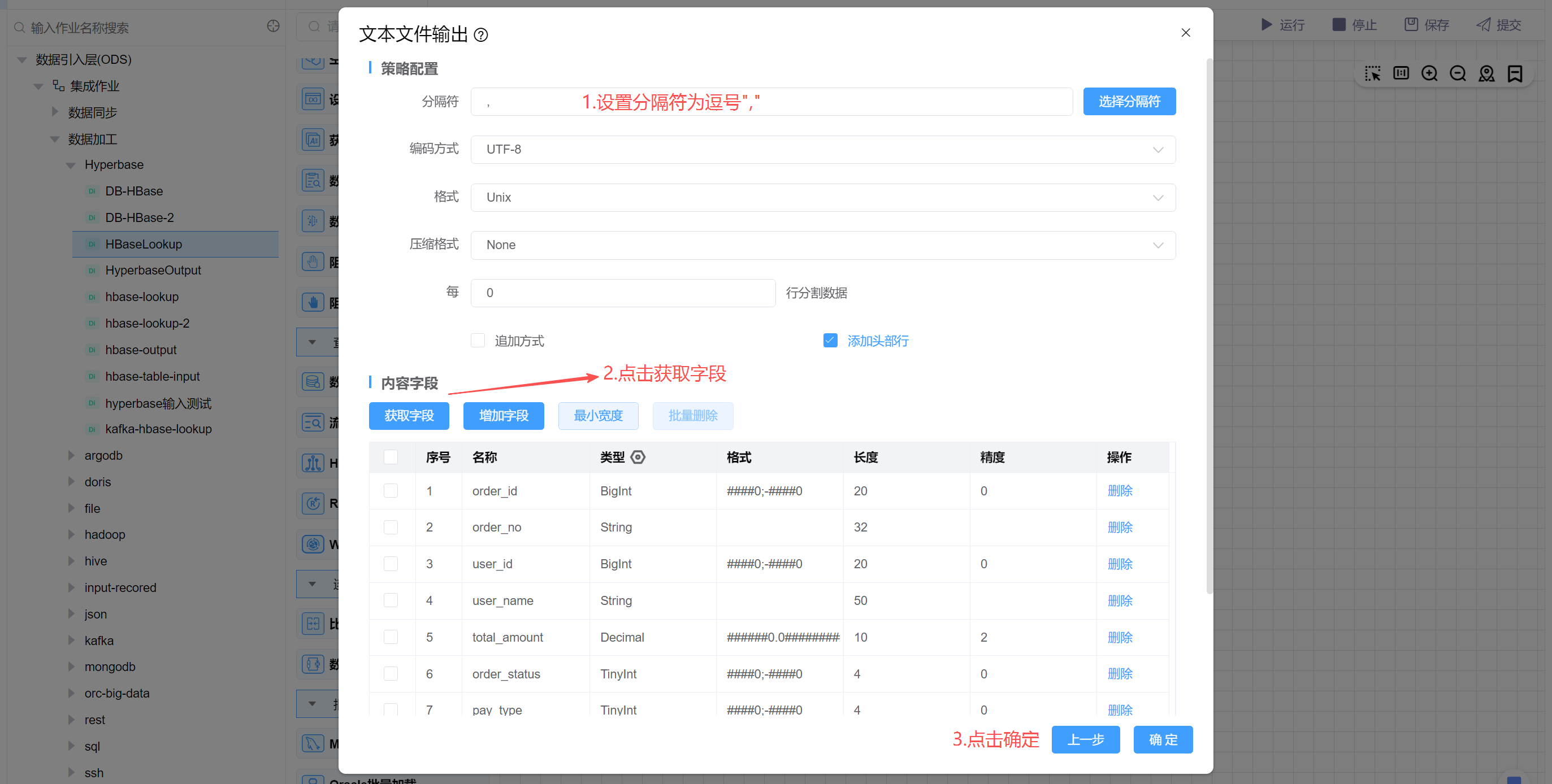1552x784 pixels.
Task: Click the area selection tool icon
Action: pyautogui.click(x=1372, y=73)
